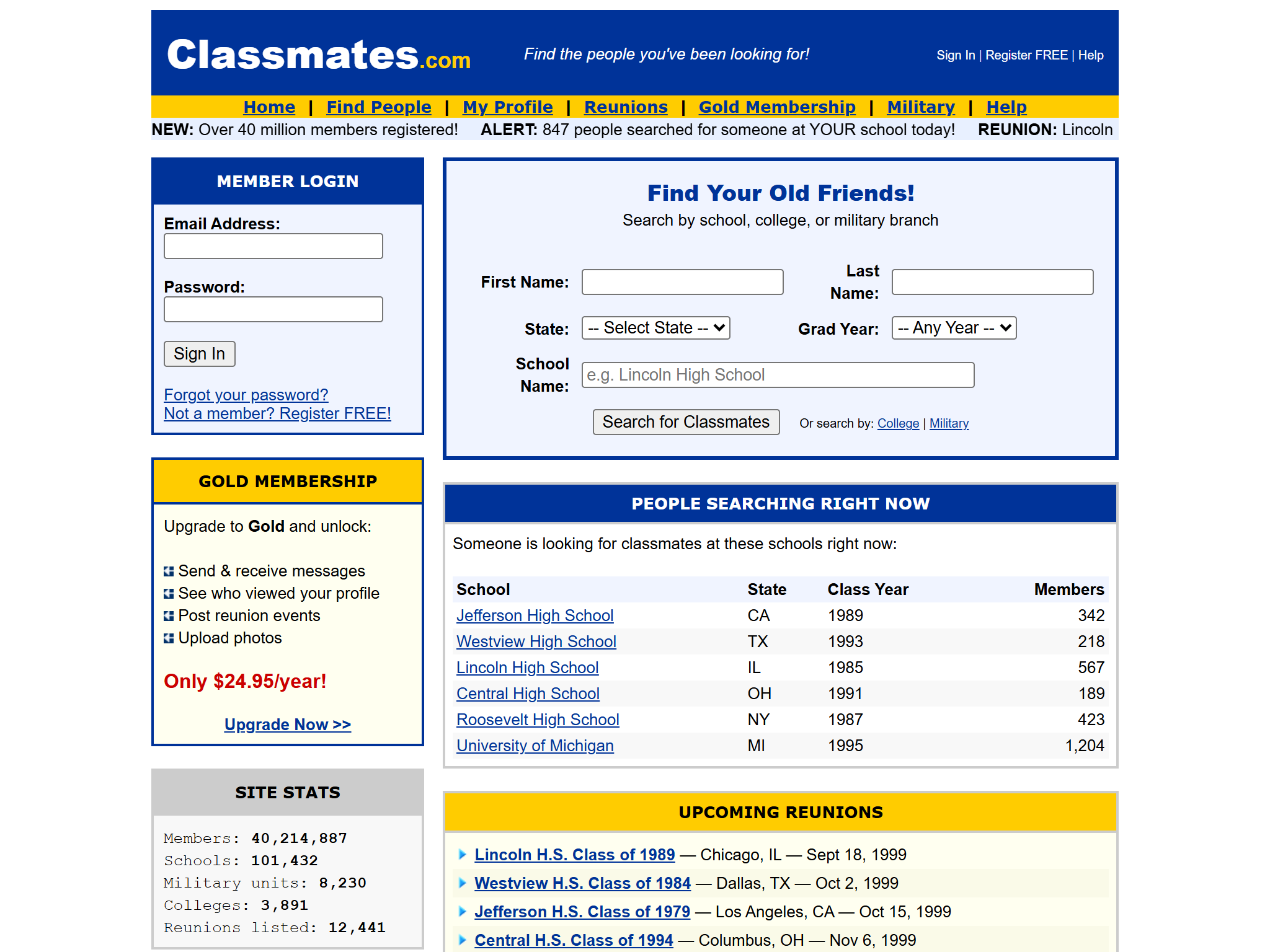The image size is (1270, 952).
Task: Open Lincoln High School from the search list
Action: pos(528,668)
